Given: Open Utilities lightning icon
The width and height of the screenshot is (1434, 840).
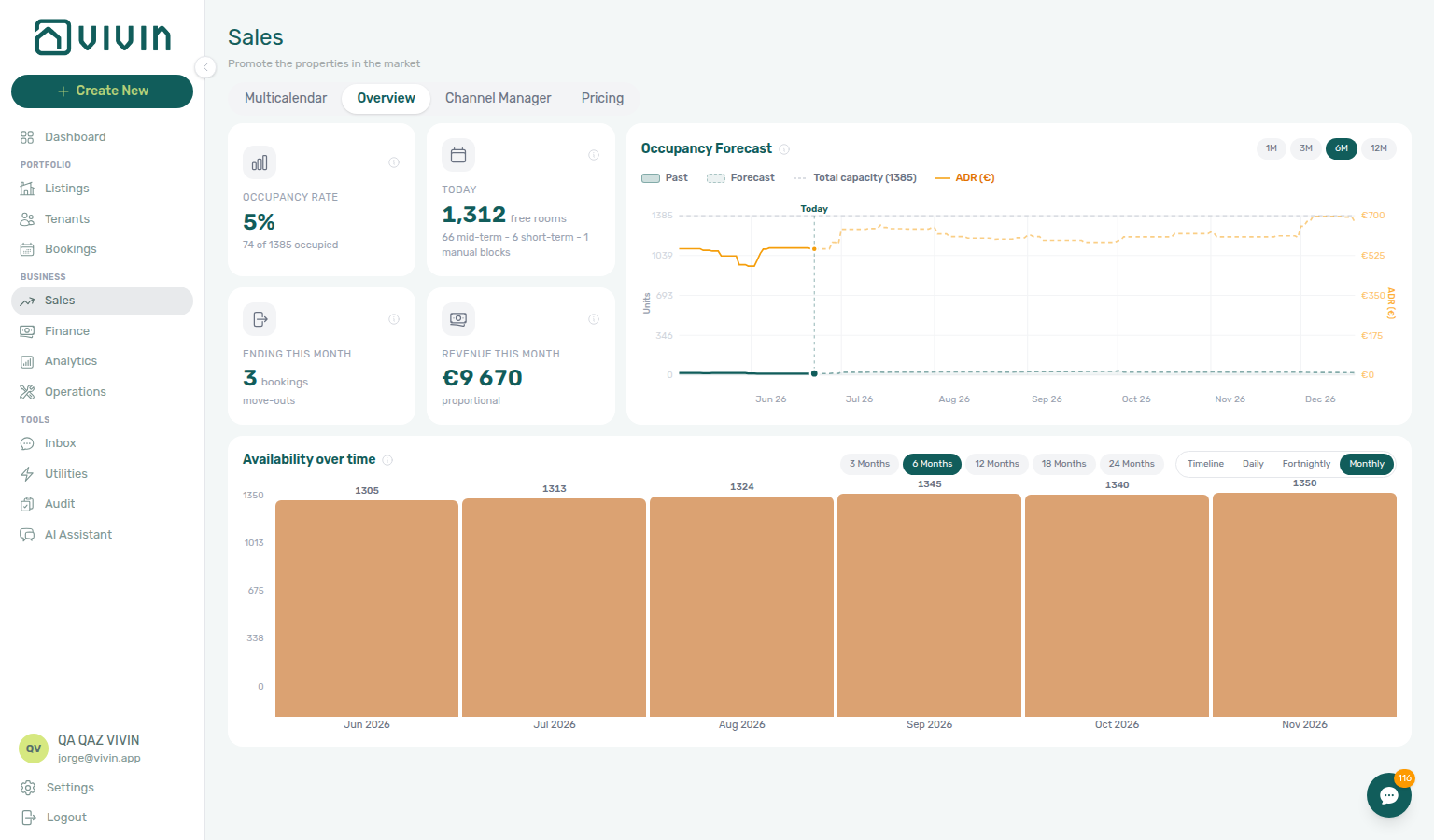Looking at the screenshot, I should pos(27,474).
